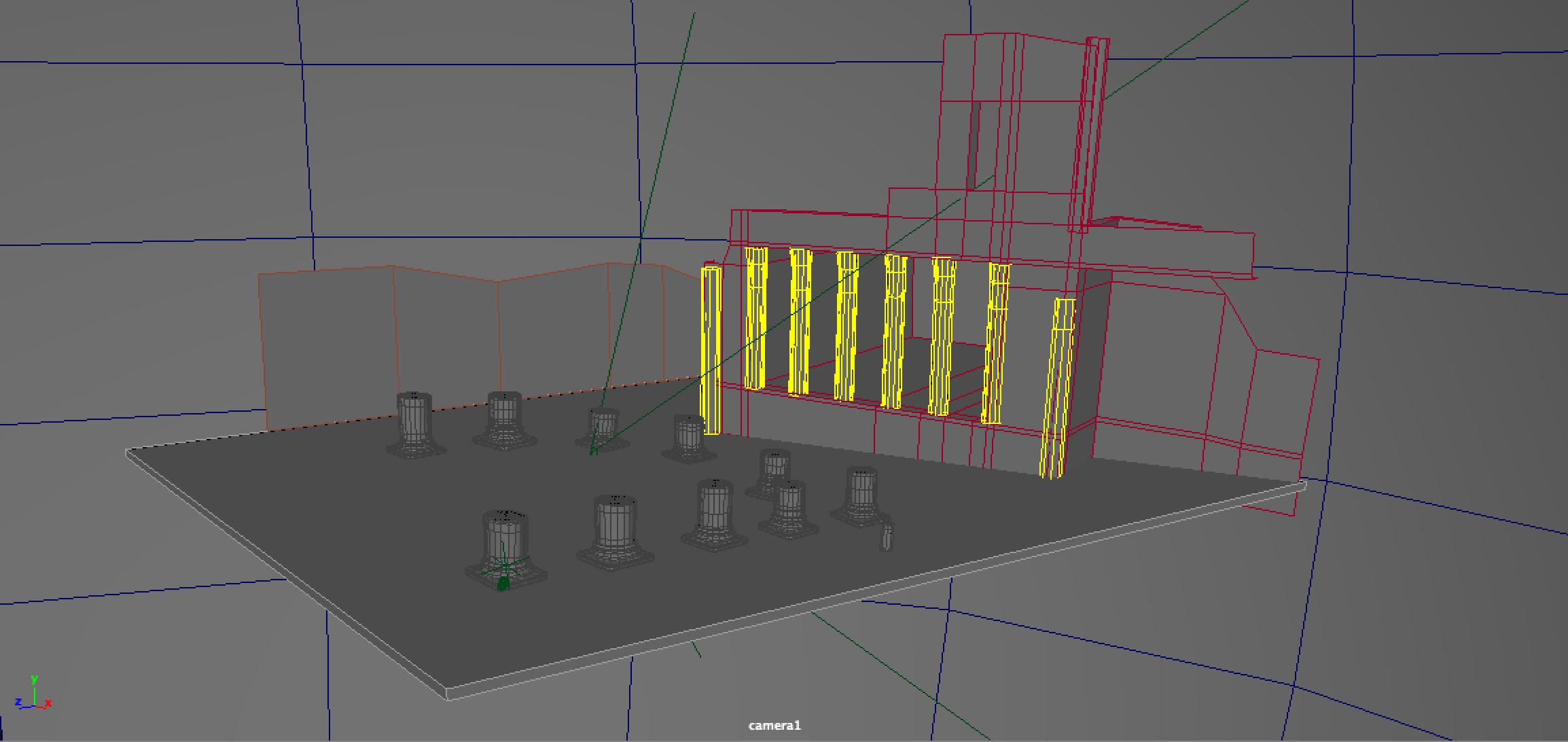This screenshot has width=1568, height=742.
Task: Select the leftmost standalone yellow column
Action: [711, 350]
